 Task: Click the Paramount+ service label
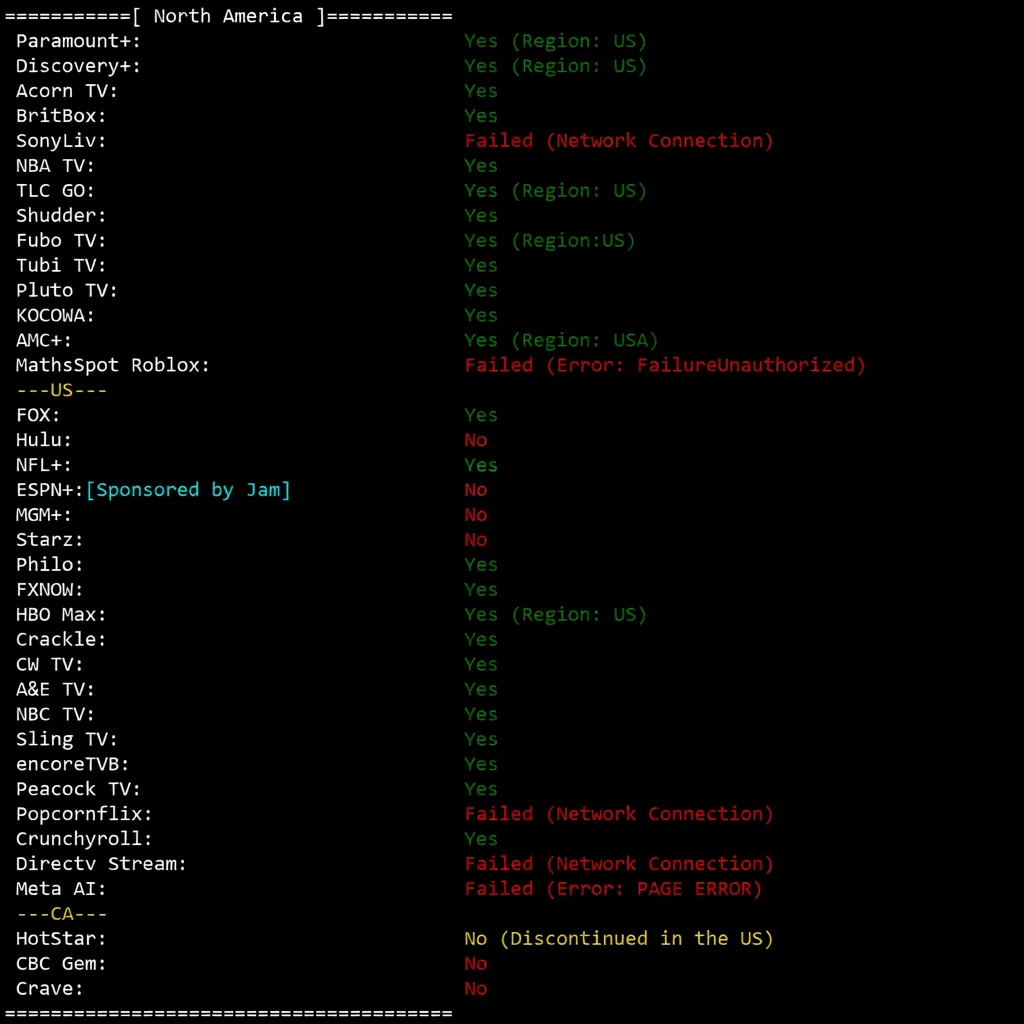tap(78, 41)
